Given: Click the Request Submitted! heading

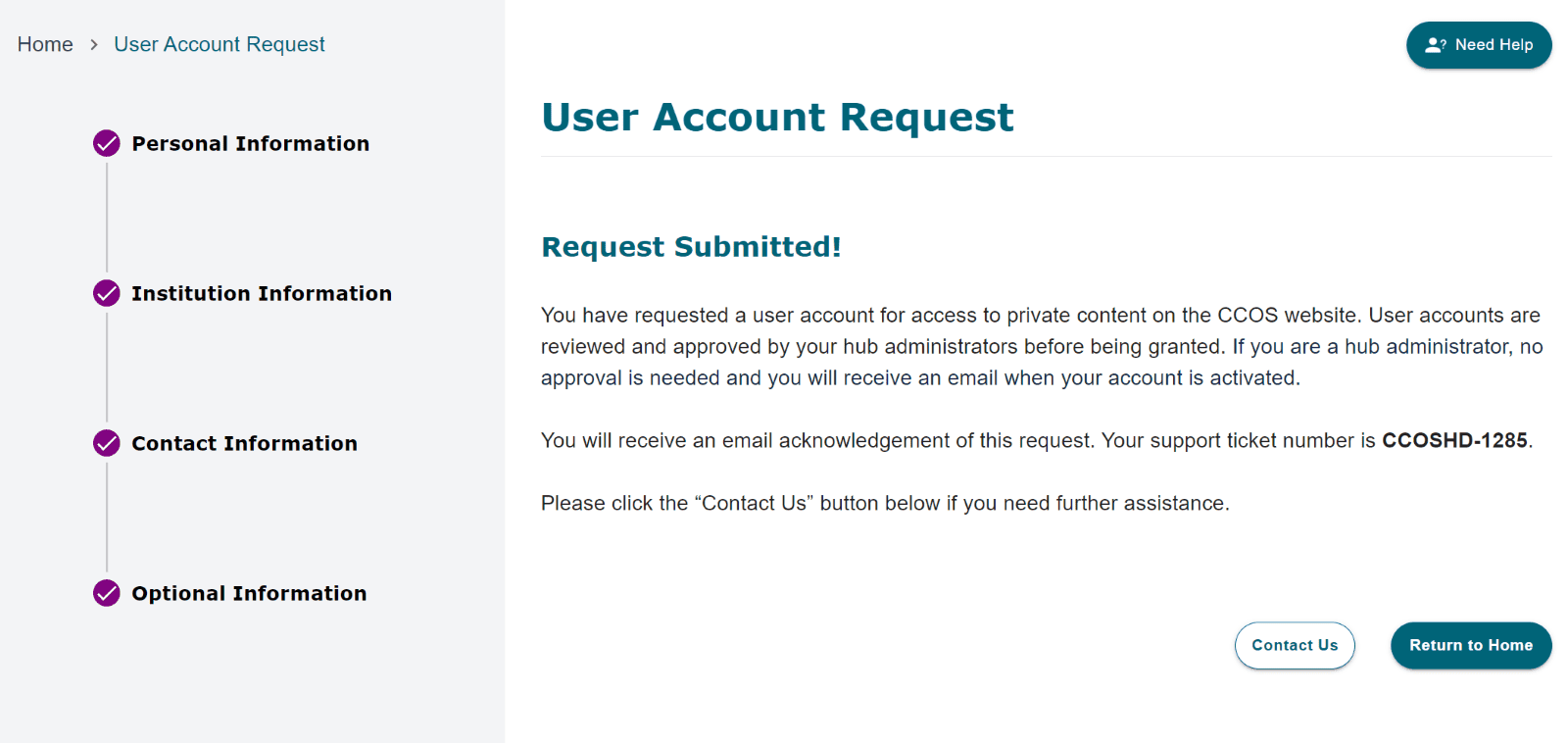Looking at the screenshot, I should pyautogui.click(x=691, y=246).
